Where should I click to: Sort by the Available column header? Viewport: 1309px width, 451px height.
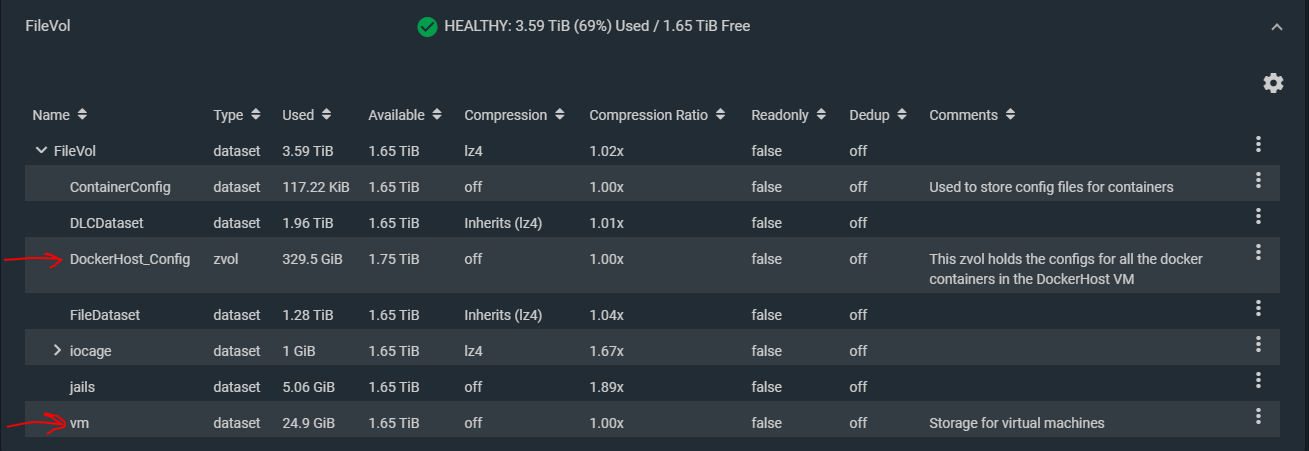pos(406,115)
